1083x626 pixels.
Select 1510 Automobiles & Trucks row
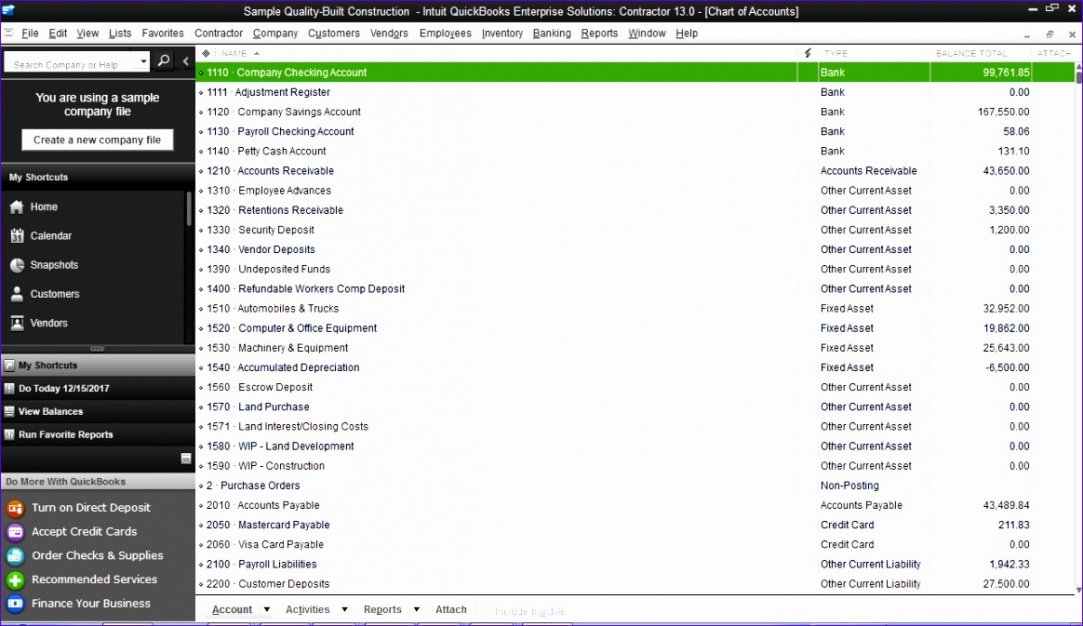pyautogui.click(x=635, y=309)
